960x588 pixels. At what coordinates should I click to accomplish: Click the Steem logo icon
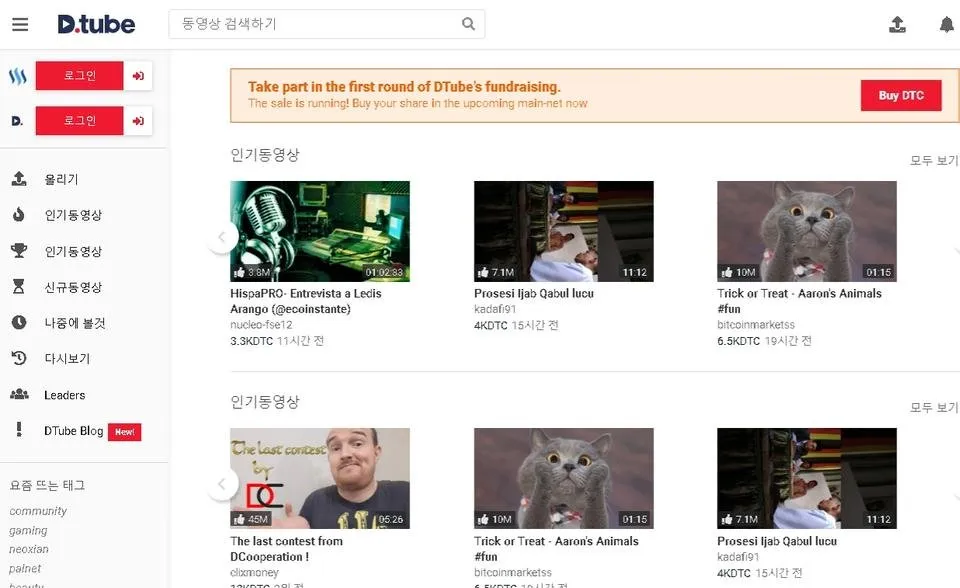(18, 77)
